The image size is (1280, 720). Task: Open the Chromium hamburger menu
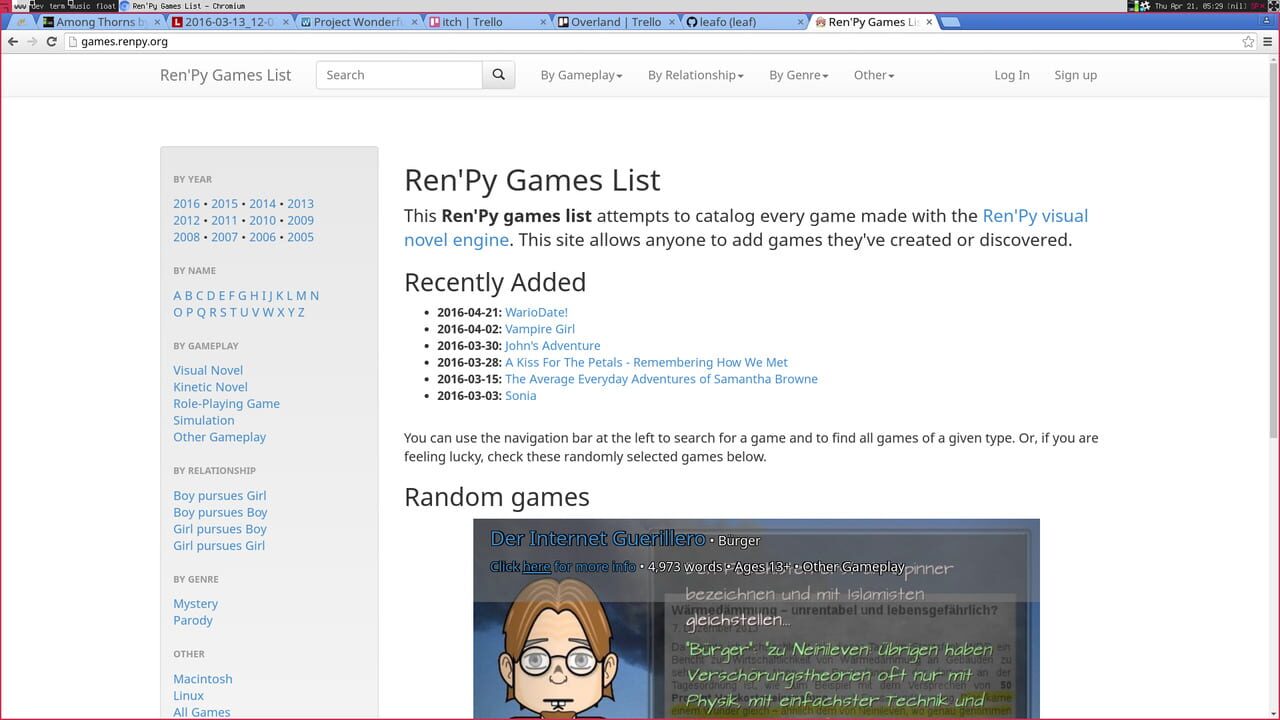[1267, 42]
